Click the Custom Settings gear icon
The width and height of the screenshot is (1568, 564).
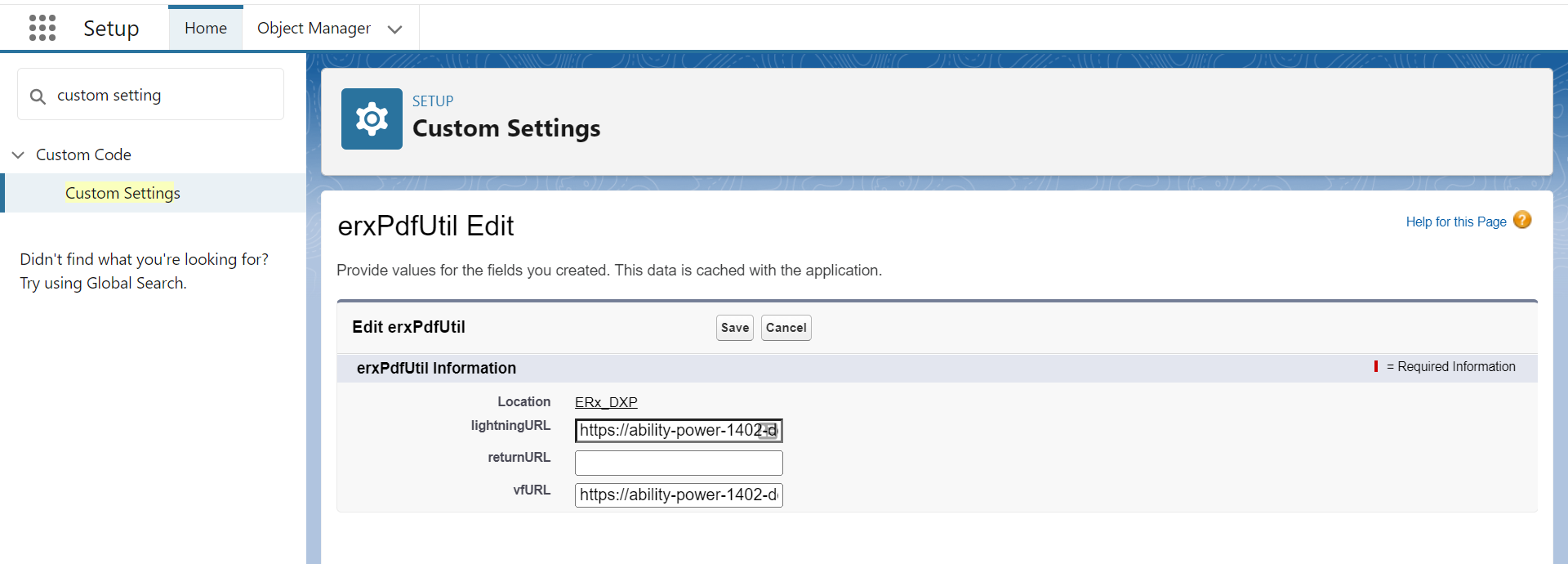click(372, 119)
